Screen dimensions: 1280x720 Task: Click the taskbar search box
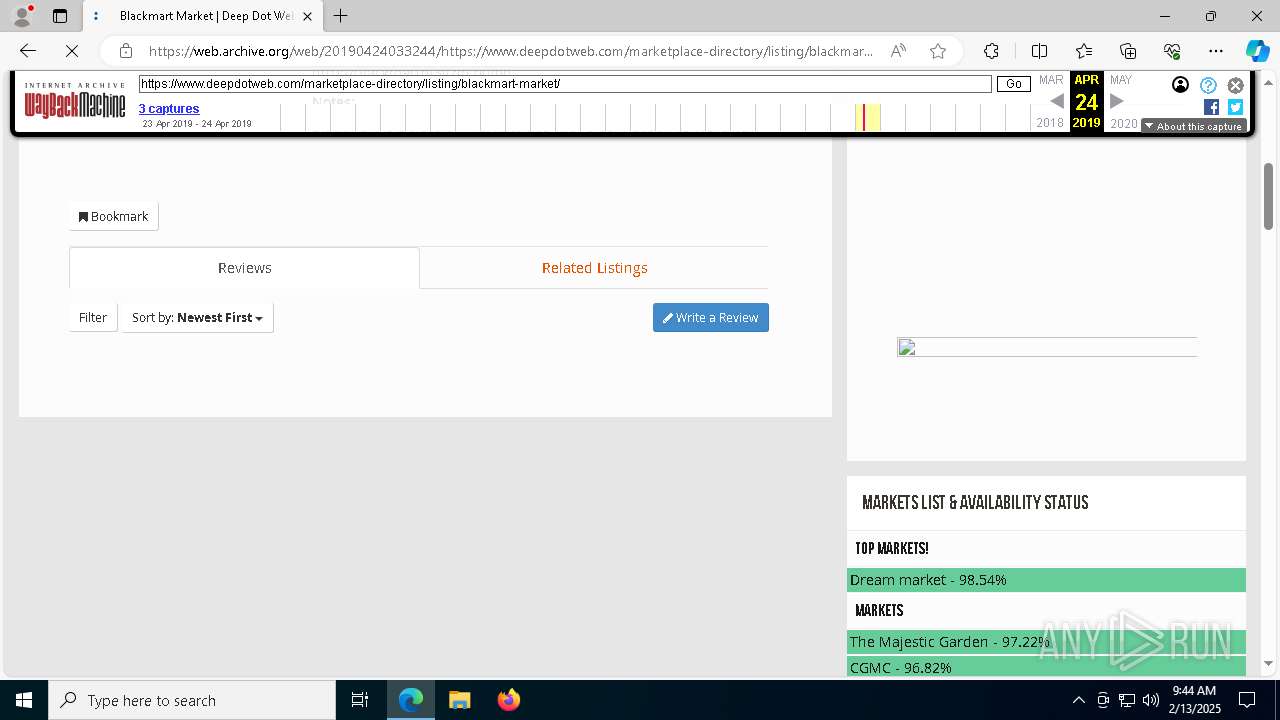click(x=192, y=700)
